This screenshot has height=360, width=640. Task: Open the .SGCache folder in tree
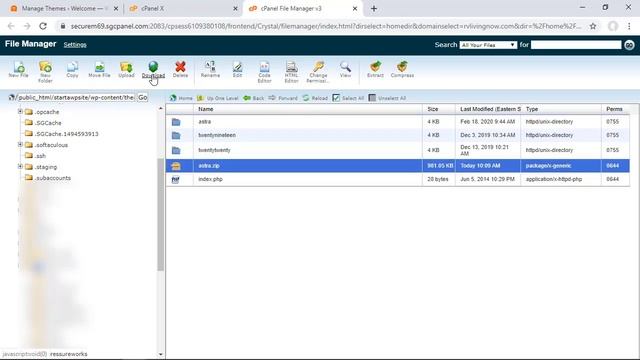43,123
